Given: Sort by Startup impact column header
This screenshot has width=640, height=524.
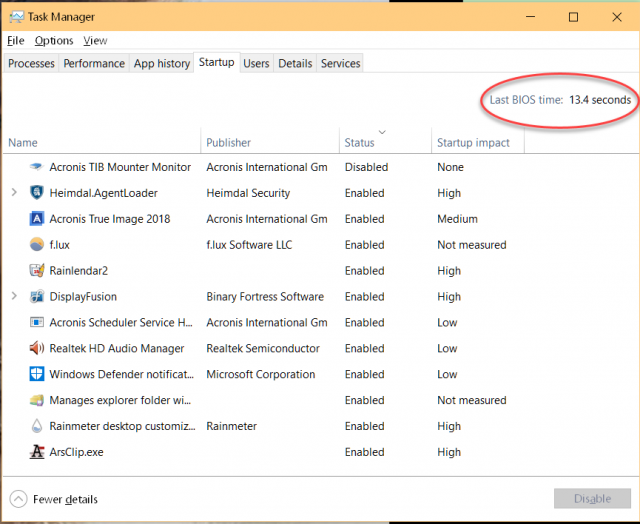Looking at the screenshot, I should (478, 142).
